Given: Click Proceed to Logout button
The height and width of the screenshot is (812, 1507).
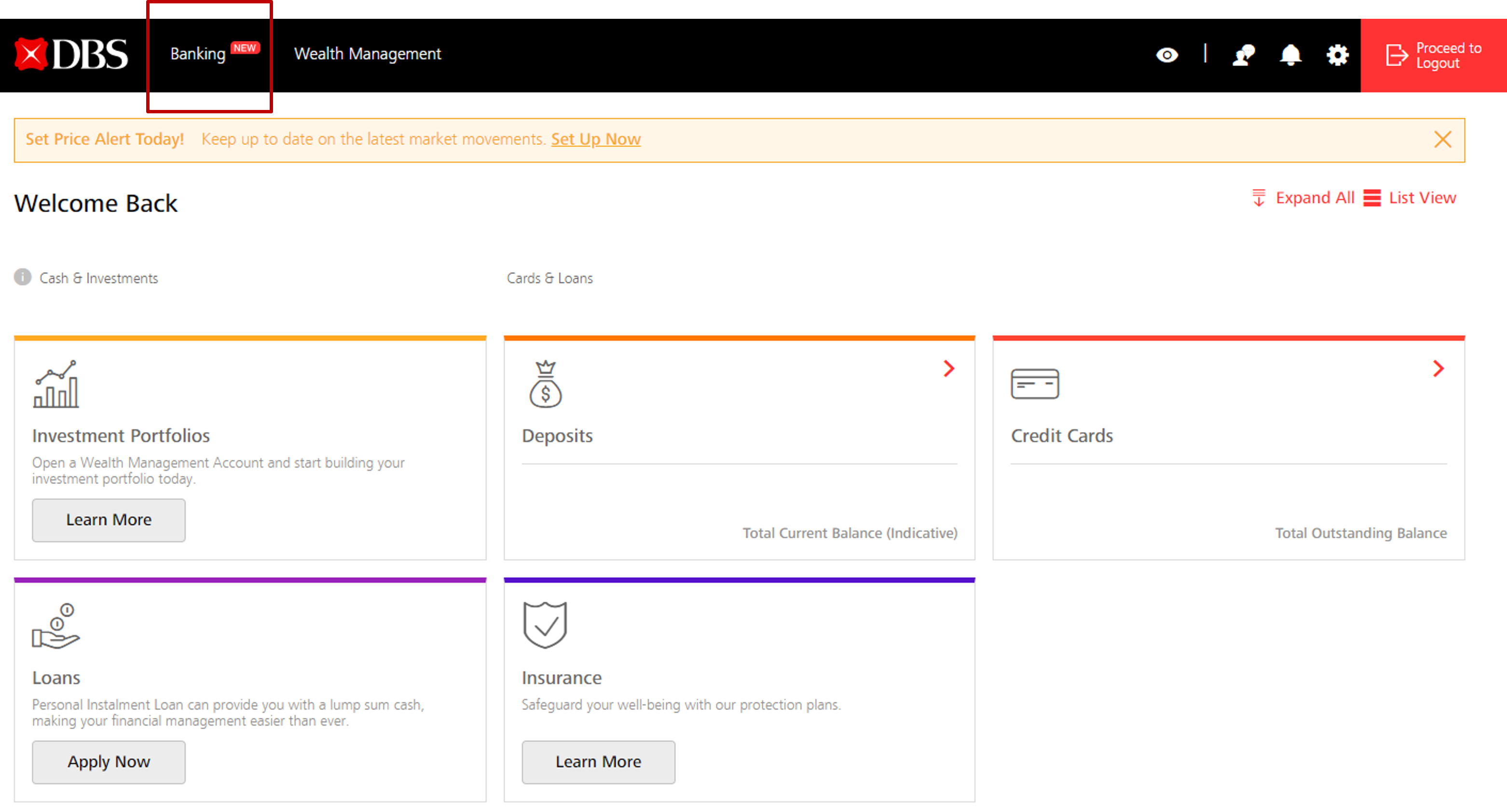Looking at the screenshot, I should click(x=1433, y=55).
